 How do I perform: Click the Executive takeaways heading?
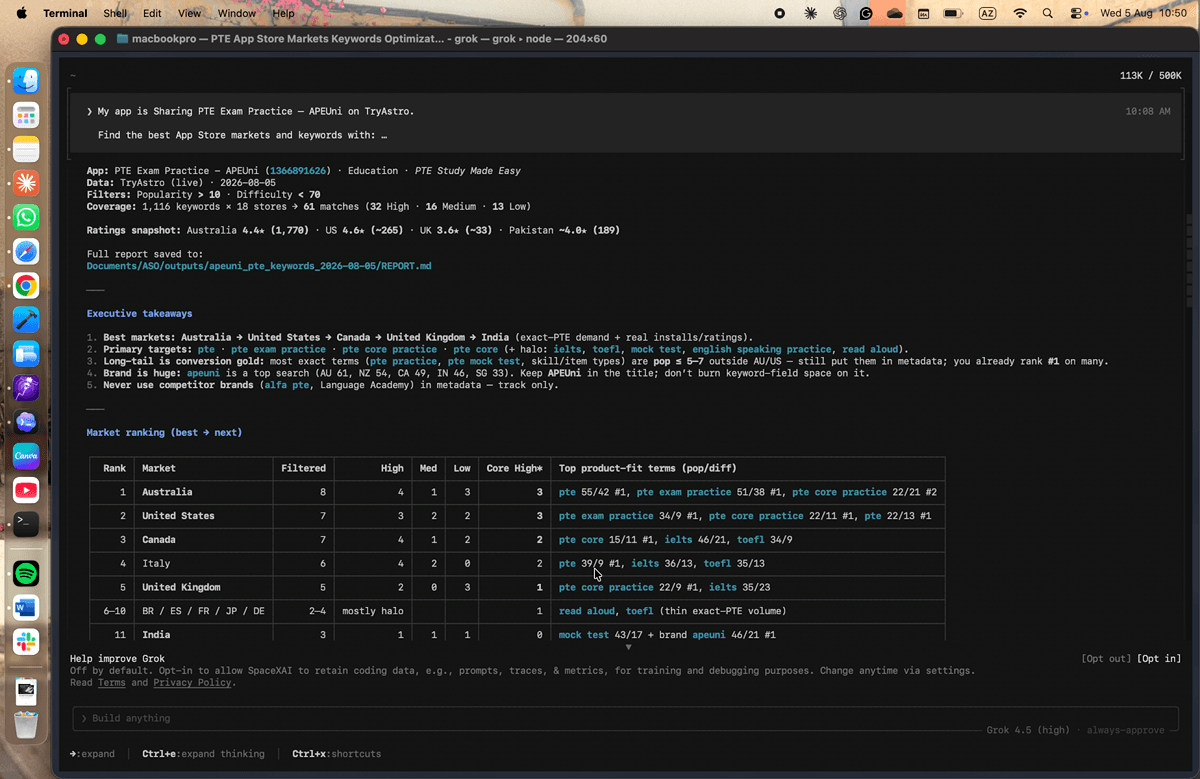(x=139, y=314)
